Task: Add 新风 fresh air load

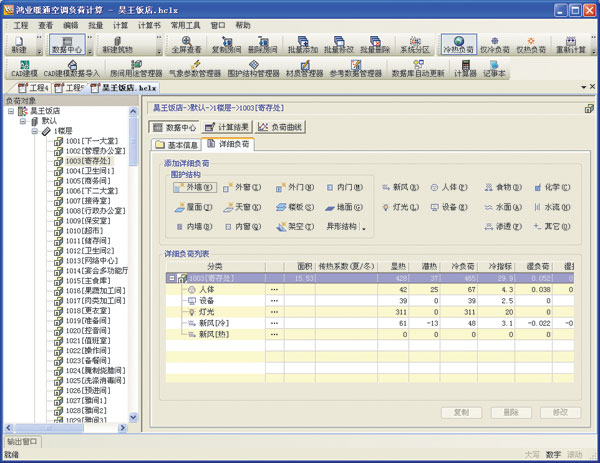Action: click(401, 187)
